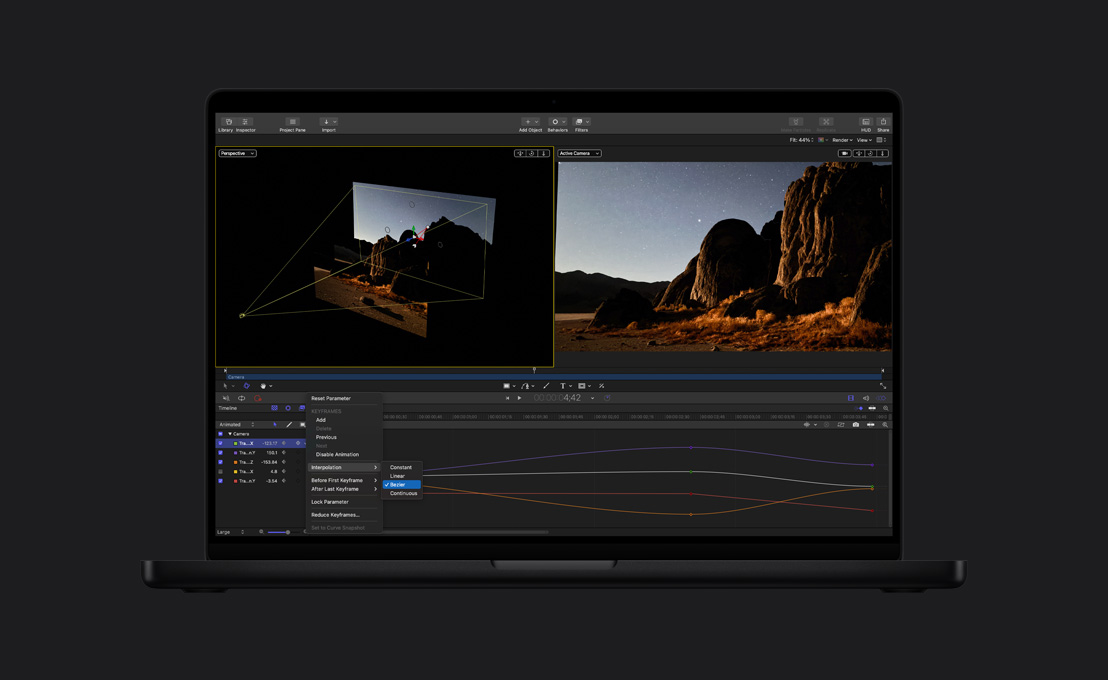Click the timeline zoom slider next to Large
1108x680 pixels.
279,531
